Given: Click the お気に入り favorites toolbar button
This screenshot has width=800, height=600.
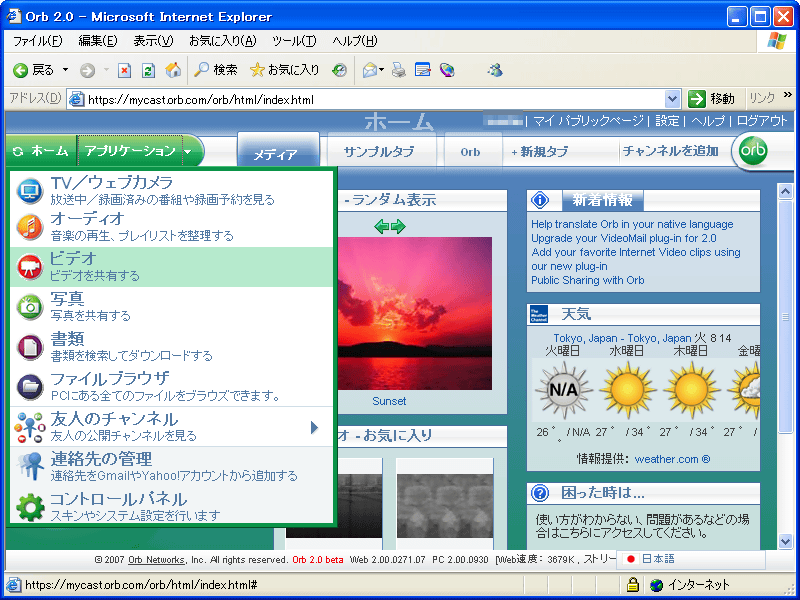Looking at the screenshot, I should click(x=285, y=70).
